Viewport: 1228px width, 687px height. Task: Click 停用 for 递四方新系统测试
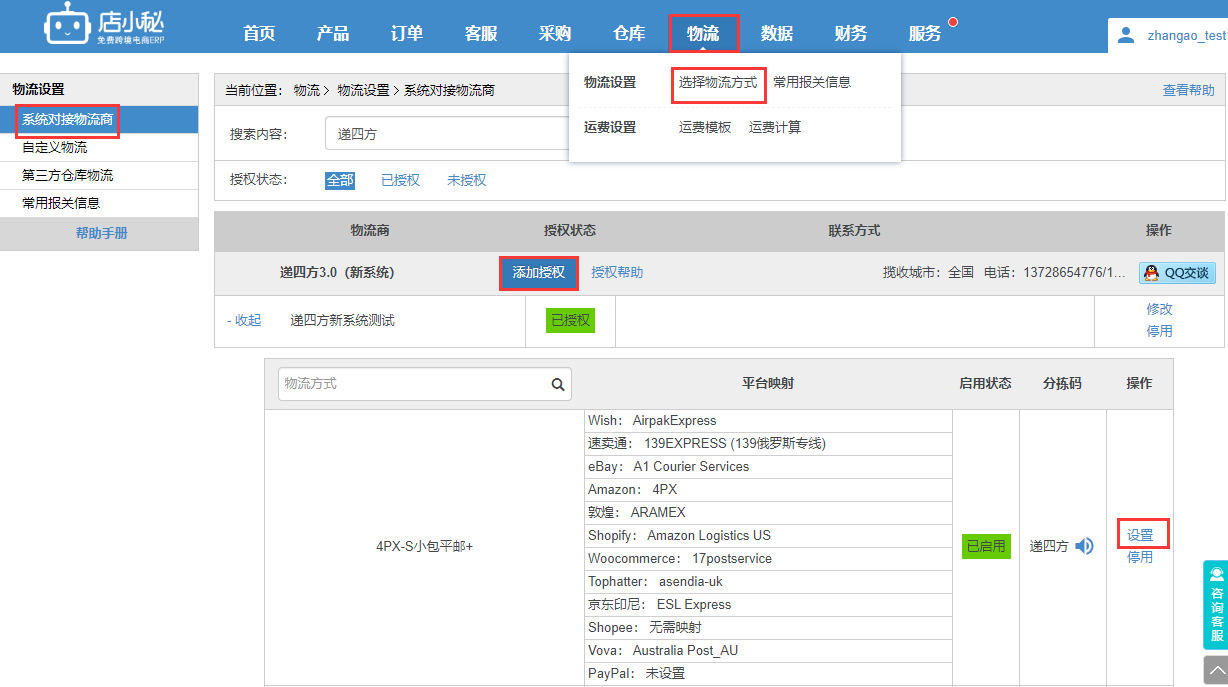click(x=1159, y=331)
